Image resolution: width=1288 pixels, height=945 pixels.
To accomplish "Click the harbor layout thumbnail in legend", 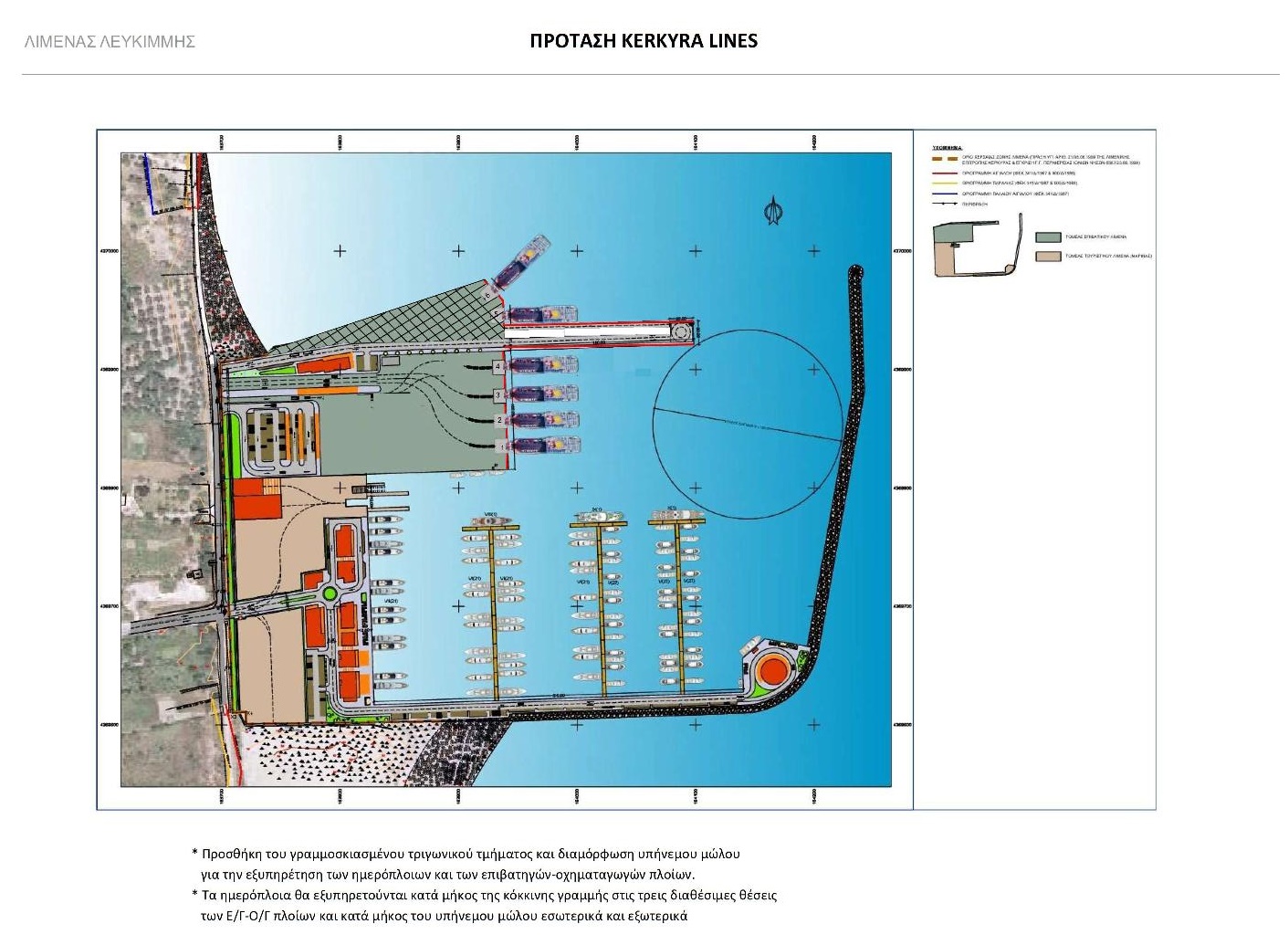I will [x=976, y=245].
